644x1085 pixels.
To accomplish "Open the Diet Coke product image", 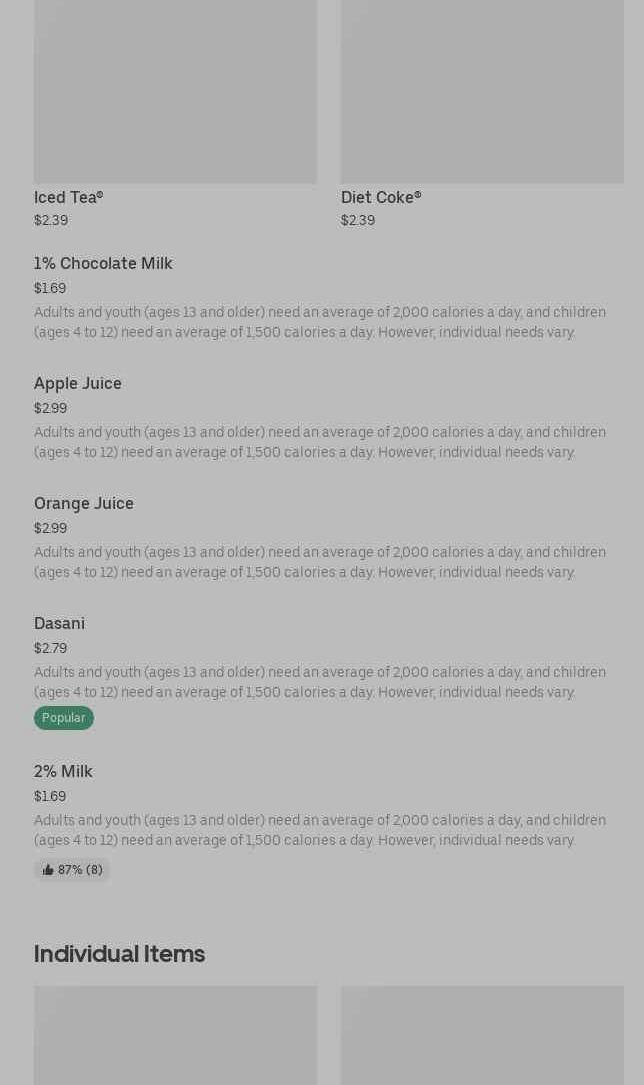I will point(482,91).
